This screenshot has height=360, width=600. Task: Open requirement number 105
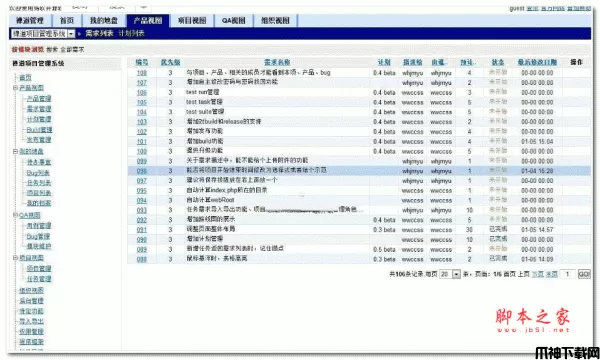(142, 103)
